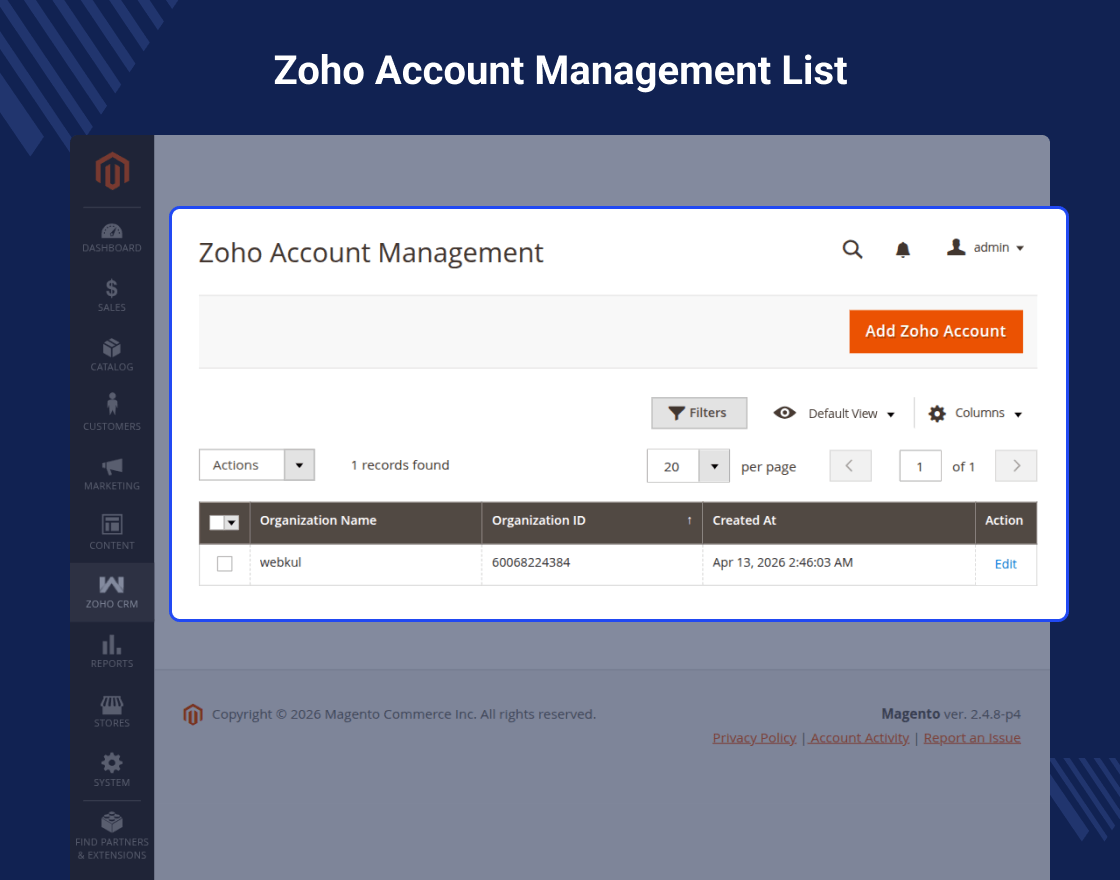Open the Report an Issue link
Viewport: 1120px width, 880px height.
click(972, 738)
